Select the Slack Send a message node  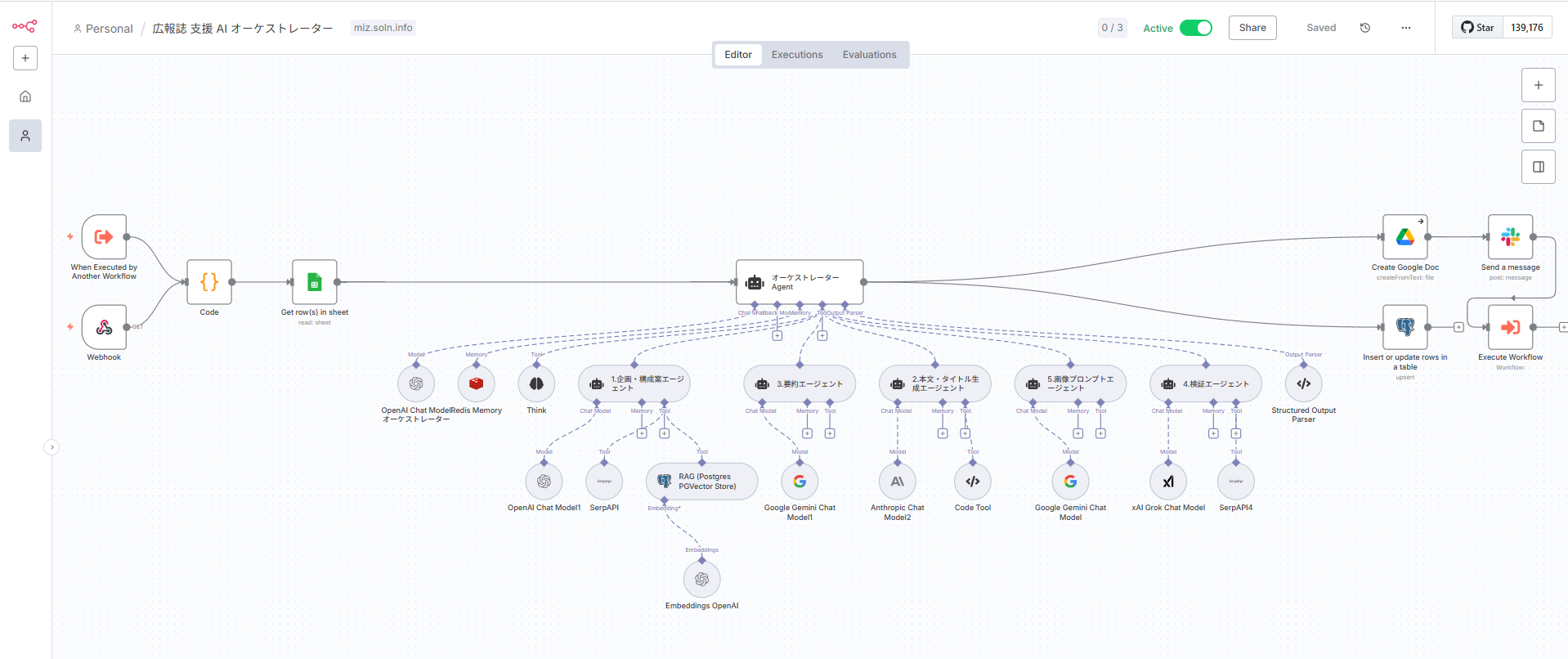tap(1510, 237)
